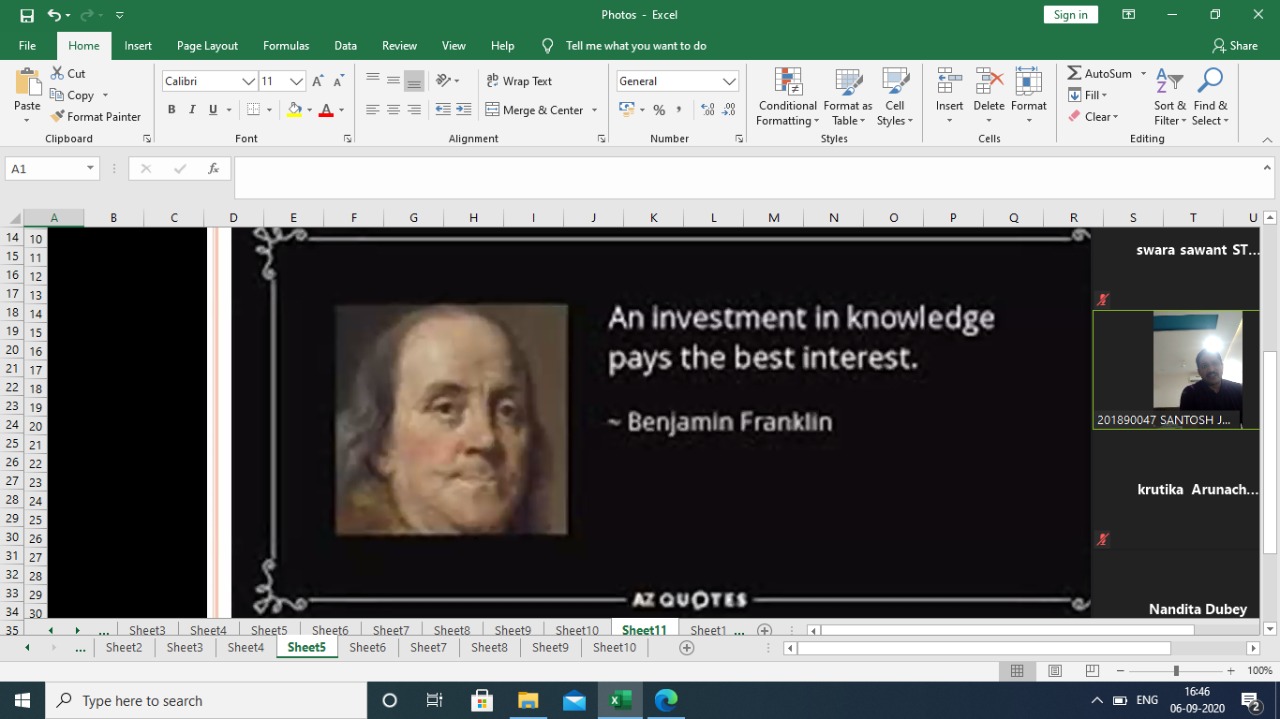Open the Name Box dropdown arrow
The width and height of the screenshot is (1280, 719).
90,169
